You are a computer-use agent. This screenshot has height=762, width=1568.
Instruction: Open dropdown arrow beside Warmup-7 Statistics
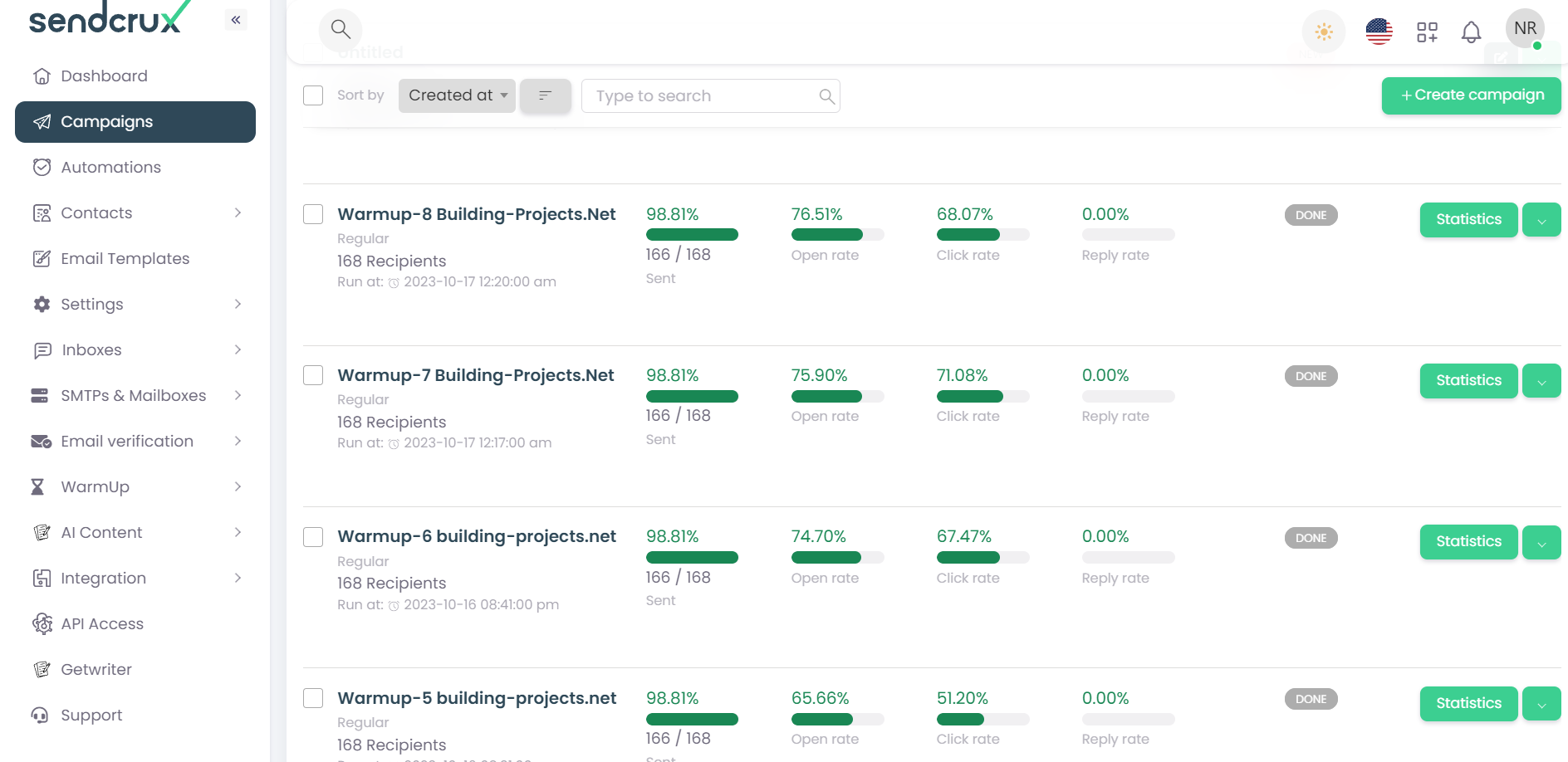pyautogui.click(x=1541, y=381)
